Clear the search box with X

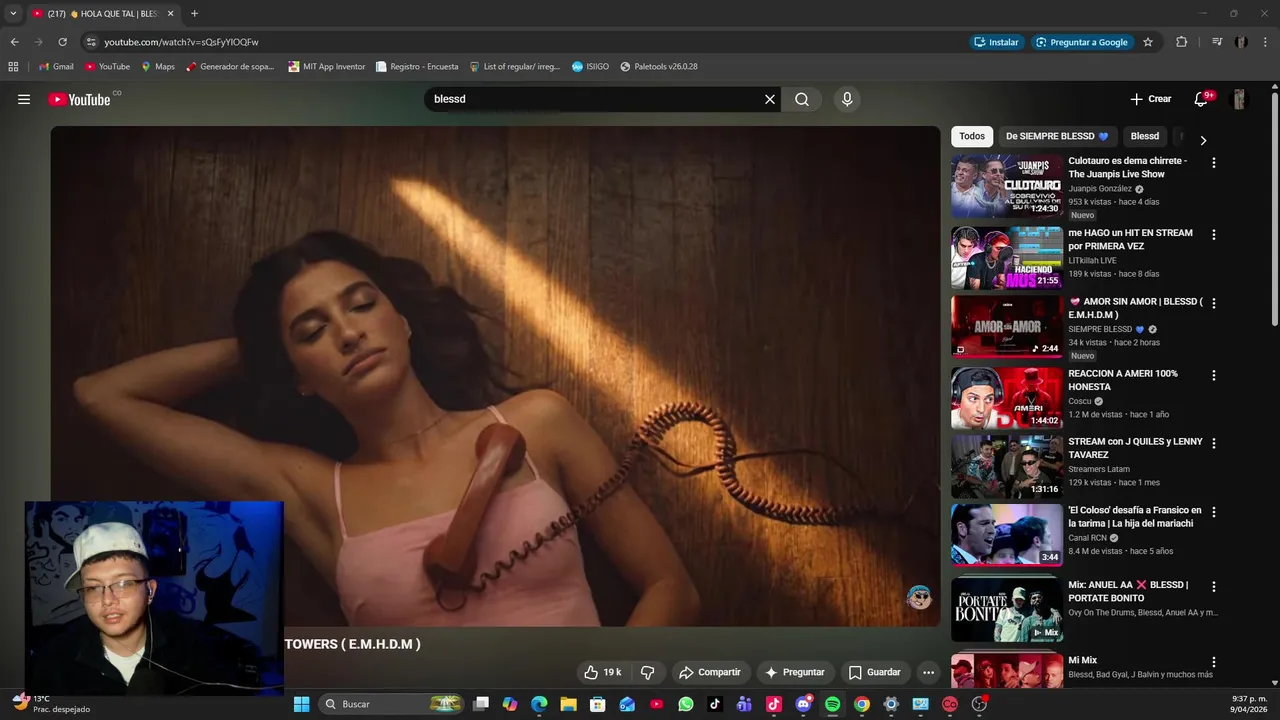[770, 99]
